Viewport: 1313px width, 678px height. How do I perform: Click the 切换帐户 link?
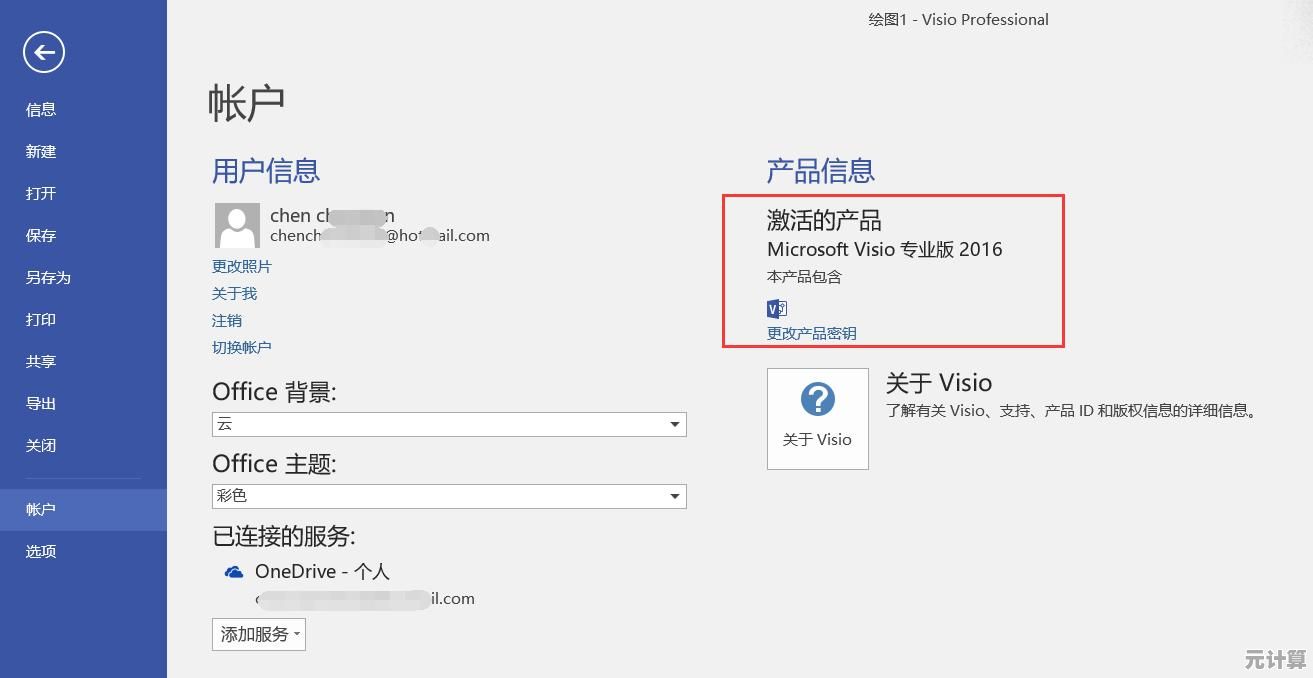241,348
